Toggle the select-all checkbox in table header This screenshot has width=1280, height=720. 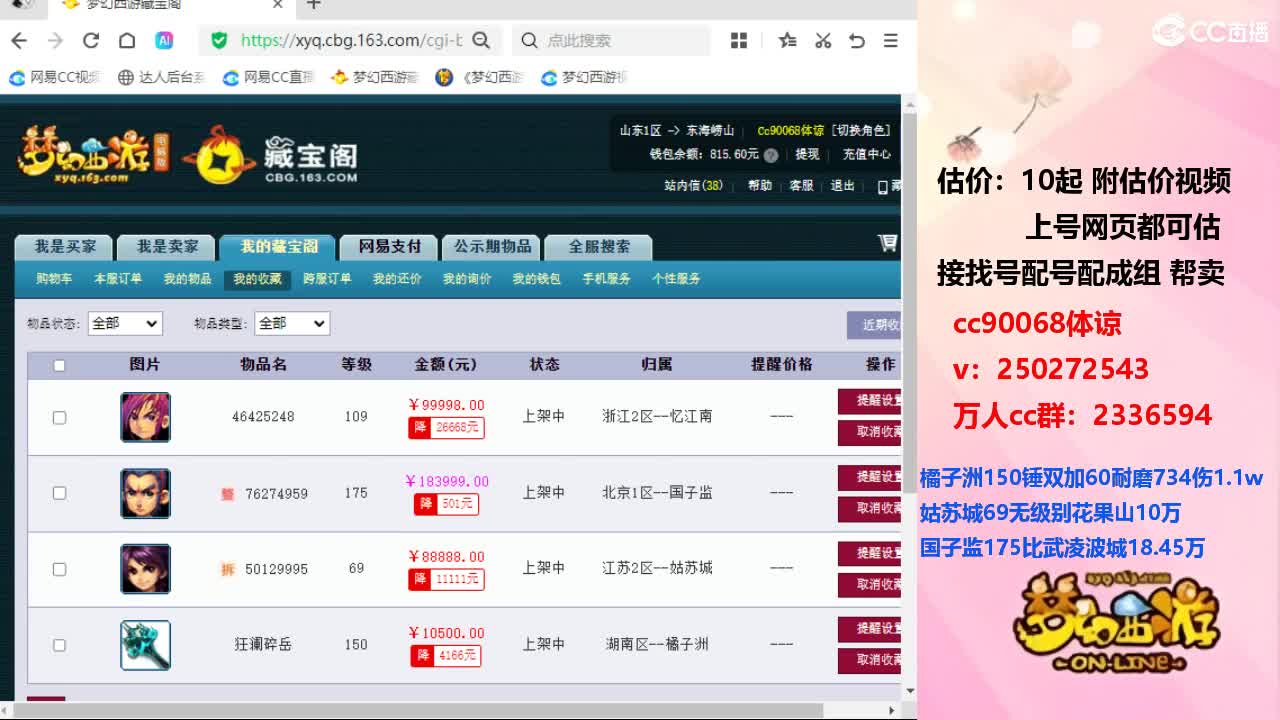pos(59,365)
